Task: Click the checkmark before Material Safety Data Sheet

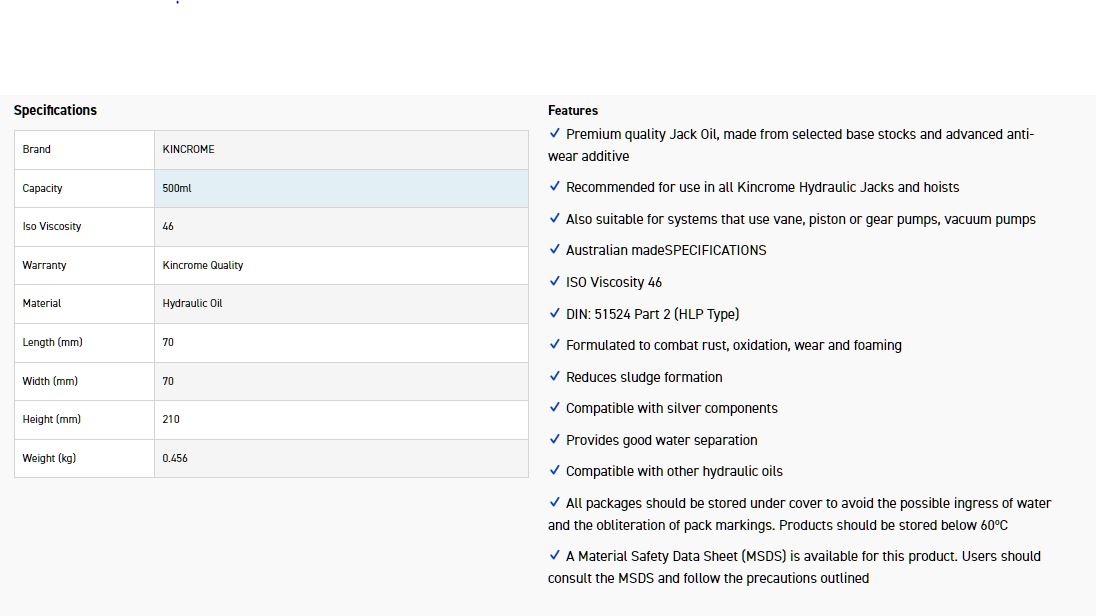Action: pyautogui.click(x=555, y=556)
